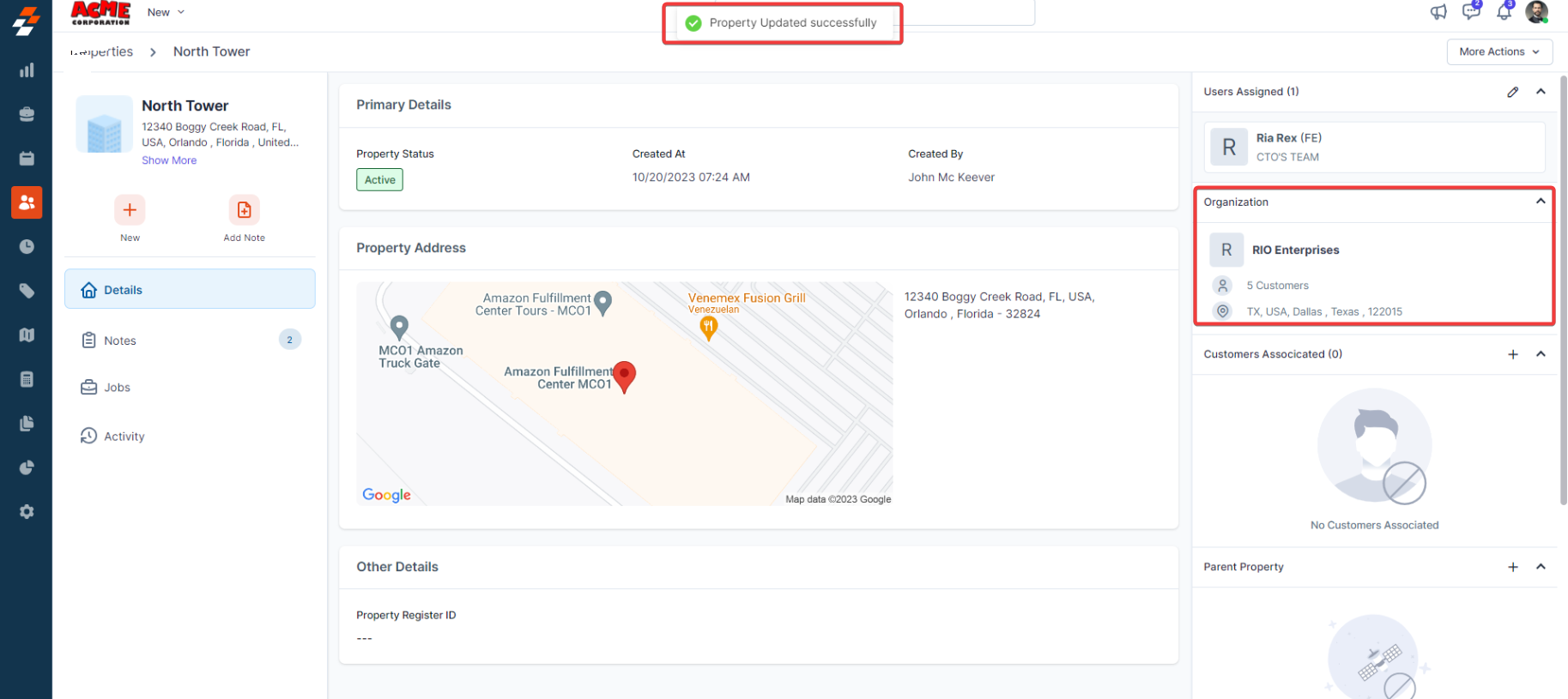Open the New dropdown in header

pos(166,12)
